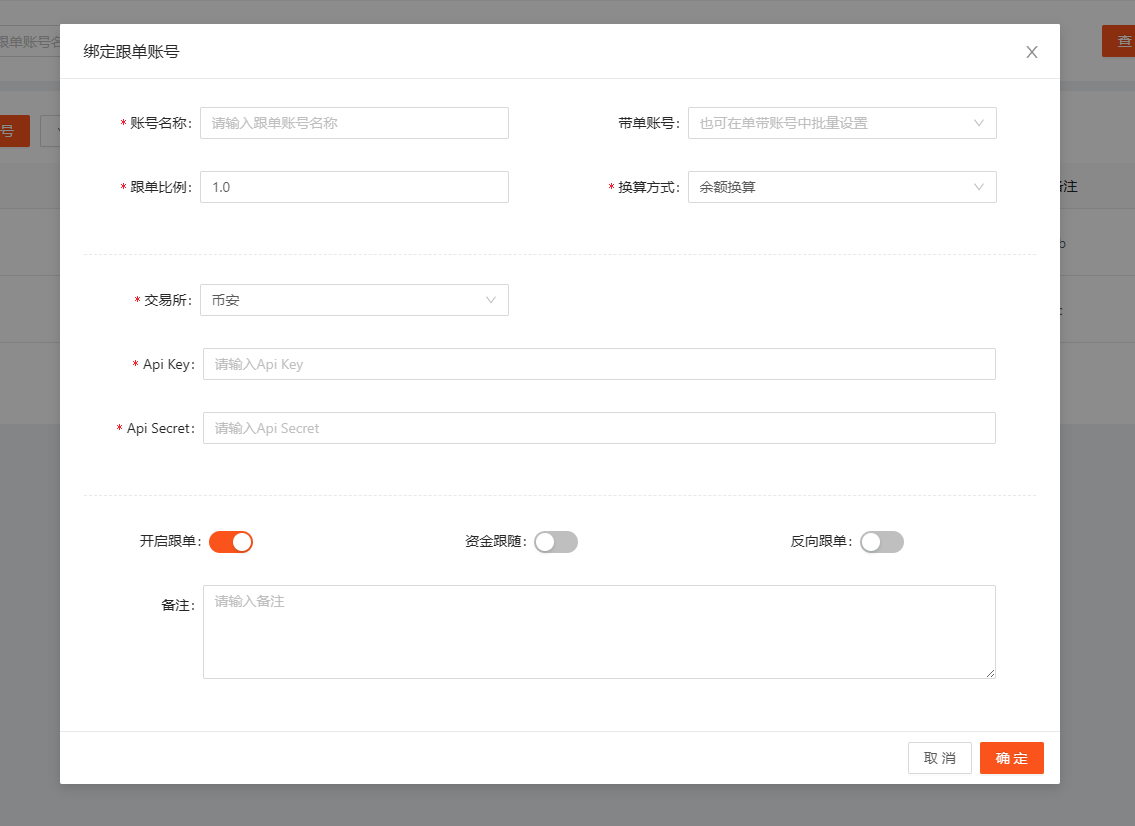Click the dropdown arrow on 交易所 field

tap(491, 300)
